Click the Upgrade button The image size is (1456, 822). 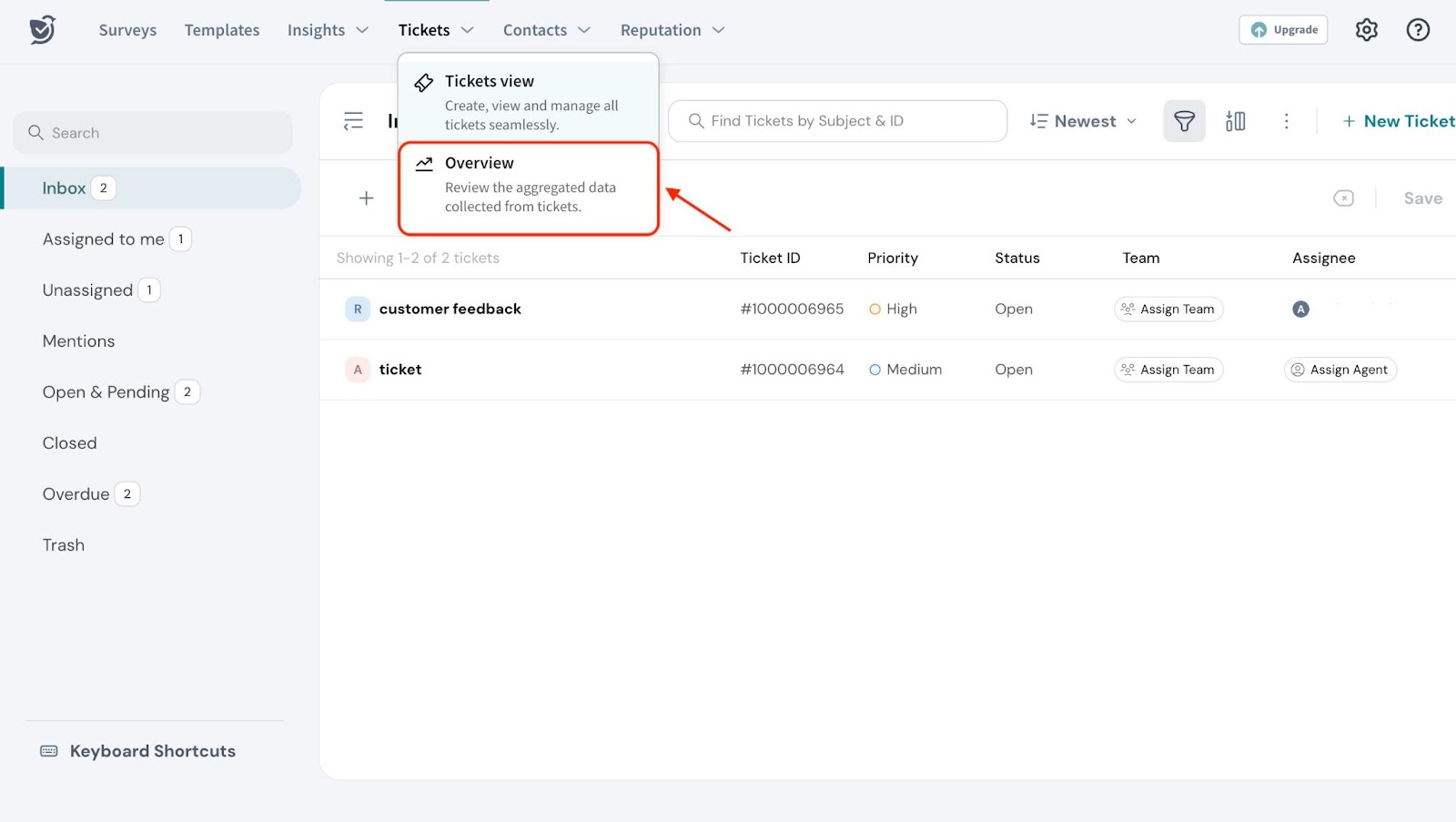tap(1283, 30)
